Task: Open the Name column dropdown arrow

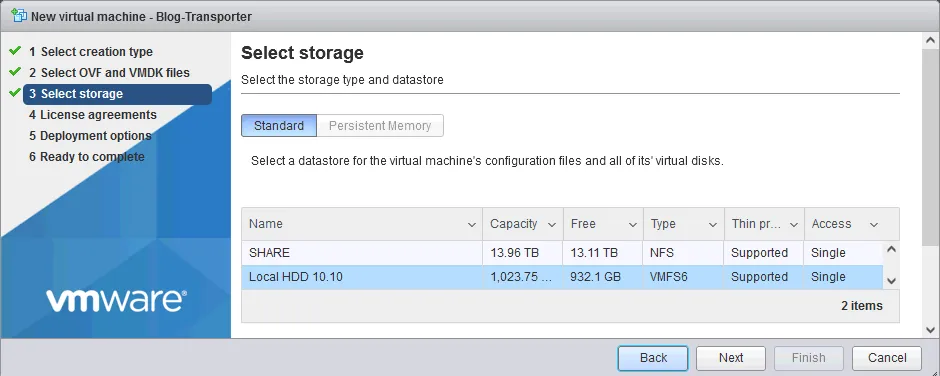Action: [472, 225]
